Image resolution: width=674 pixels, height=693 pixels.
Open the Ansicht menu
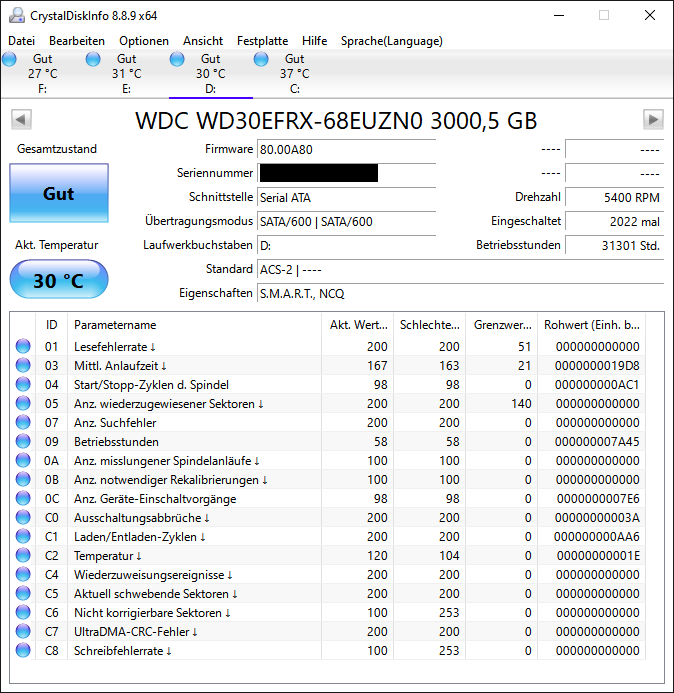point(203,41)
